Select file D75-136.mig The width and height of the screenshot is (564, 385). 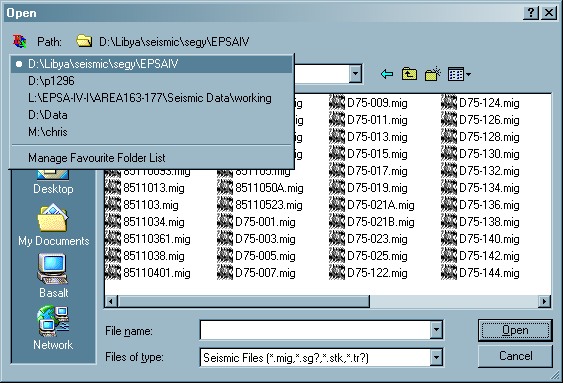click(480, 205)
